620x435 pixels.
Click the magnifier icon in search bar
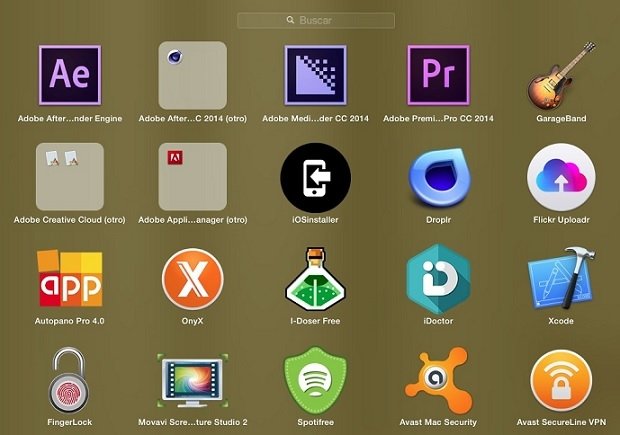point(290,20)
